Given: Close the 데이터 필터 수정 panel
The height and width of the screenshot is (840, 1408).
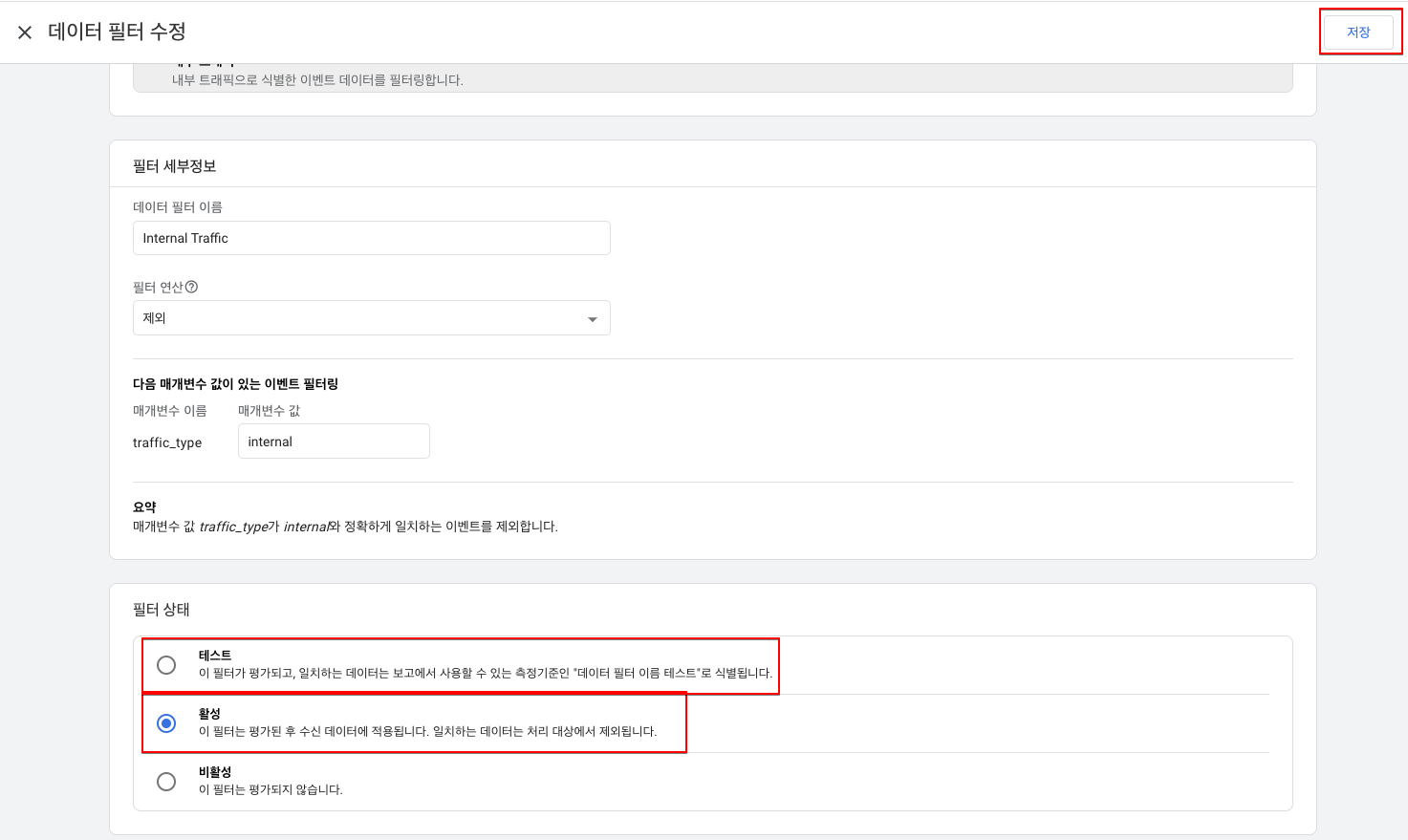Looking at the screenshot, I should tap(25, 32).
